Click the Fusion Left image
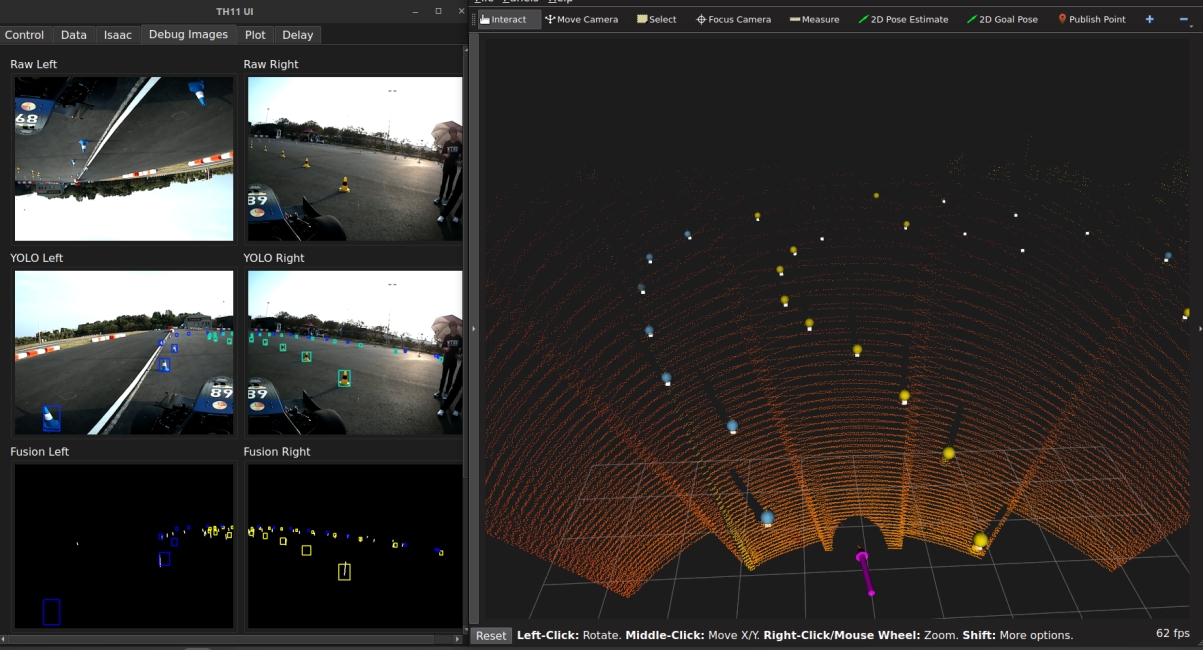The image size is (1203, 650). click(124, 546)
